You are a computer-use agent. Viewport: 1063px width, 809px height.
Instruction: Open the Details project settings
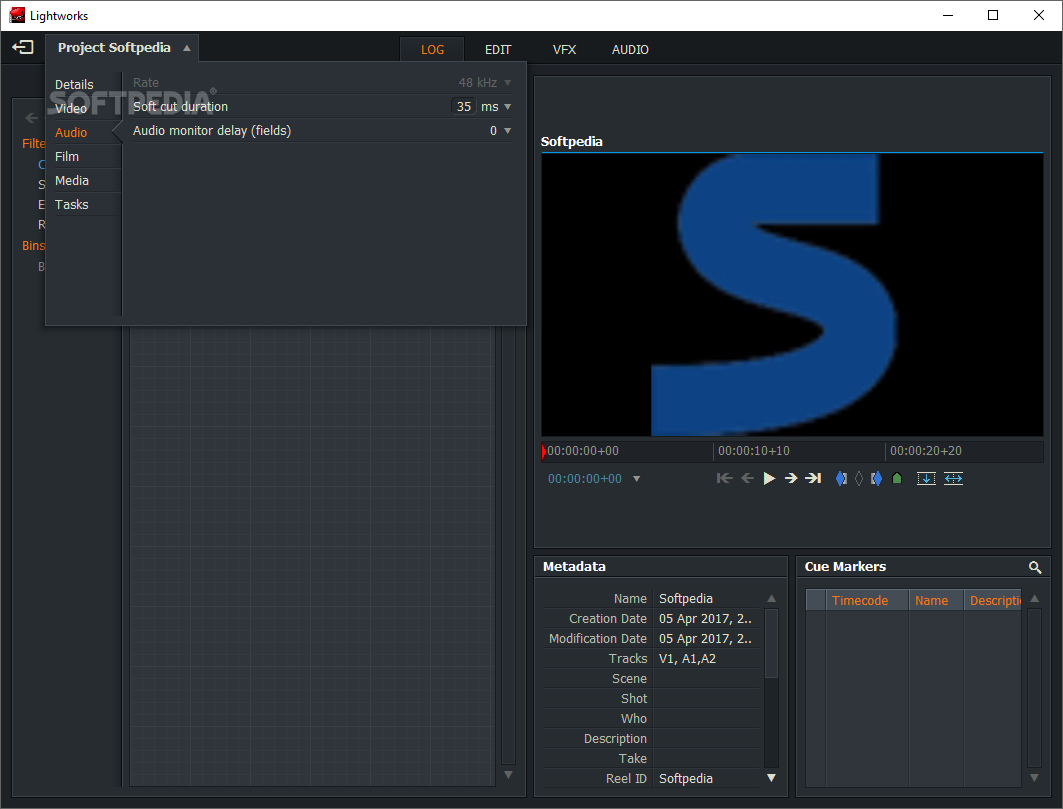pyautogui.click(x=74, y=85)
